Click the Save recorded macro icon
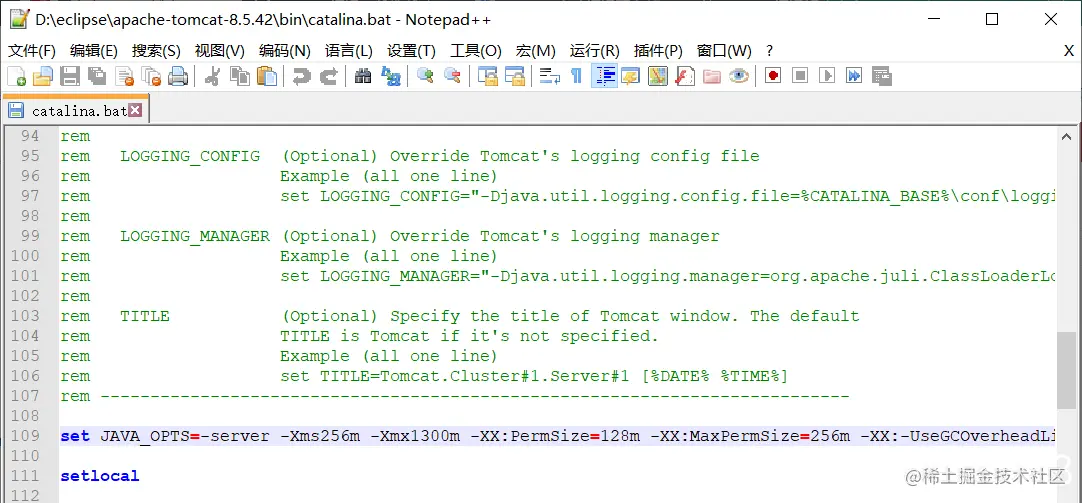The image size is (1082, 503). 881,76
